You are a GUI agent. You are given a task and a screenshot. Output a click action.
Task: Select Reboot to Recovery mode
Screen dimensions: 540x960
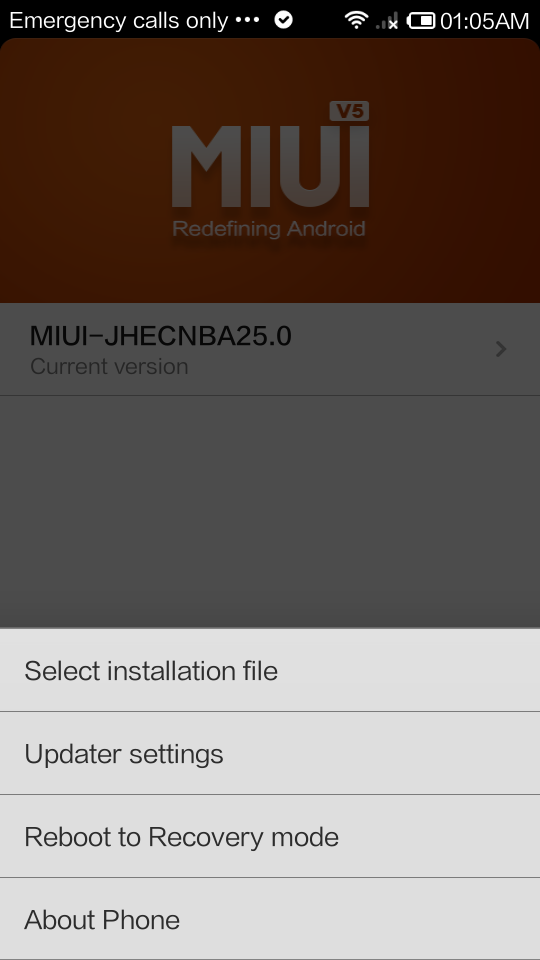[x=270, y=836]
